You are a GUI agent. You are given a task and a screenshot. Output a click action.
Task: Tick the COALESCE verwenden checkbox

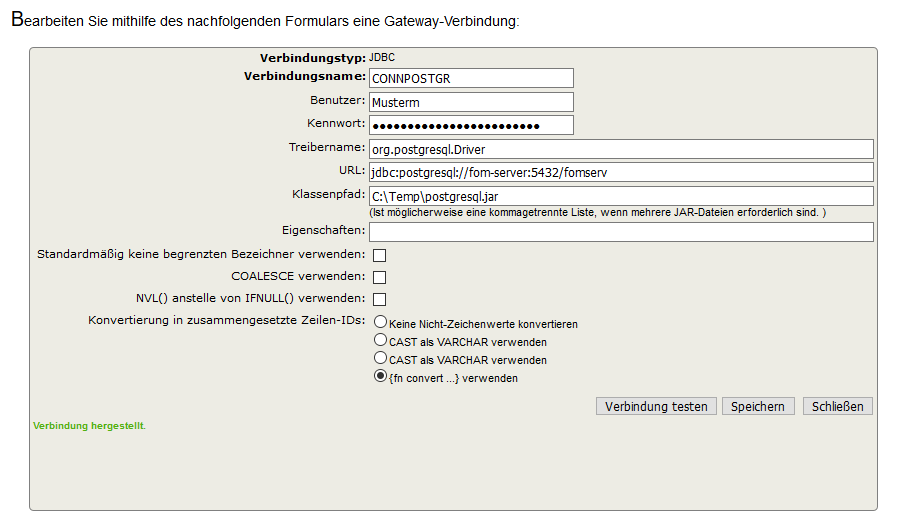click(x=379, y=277)
